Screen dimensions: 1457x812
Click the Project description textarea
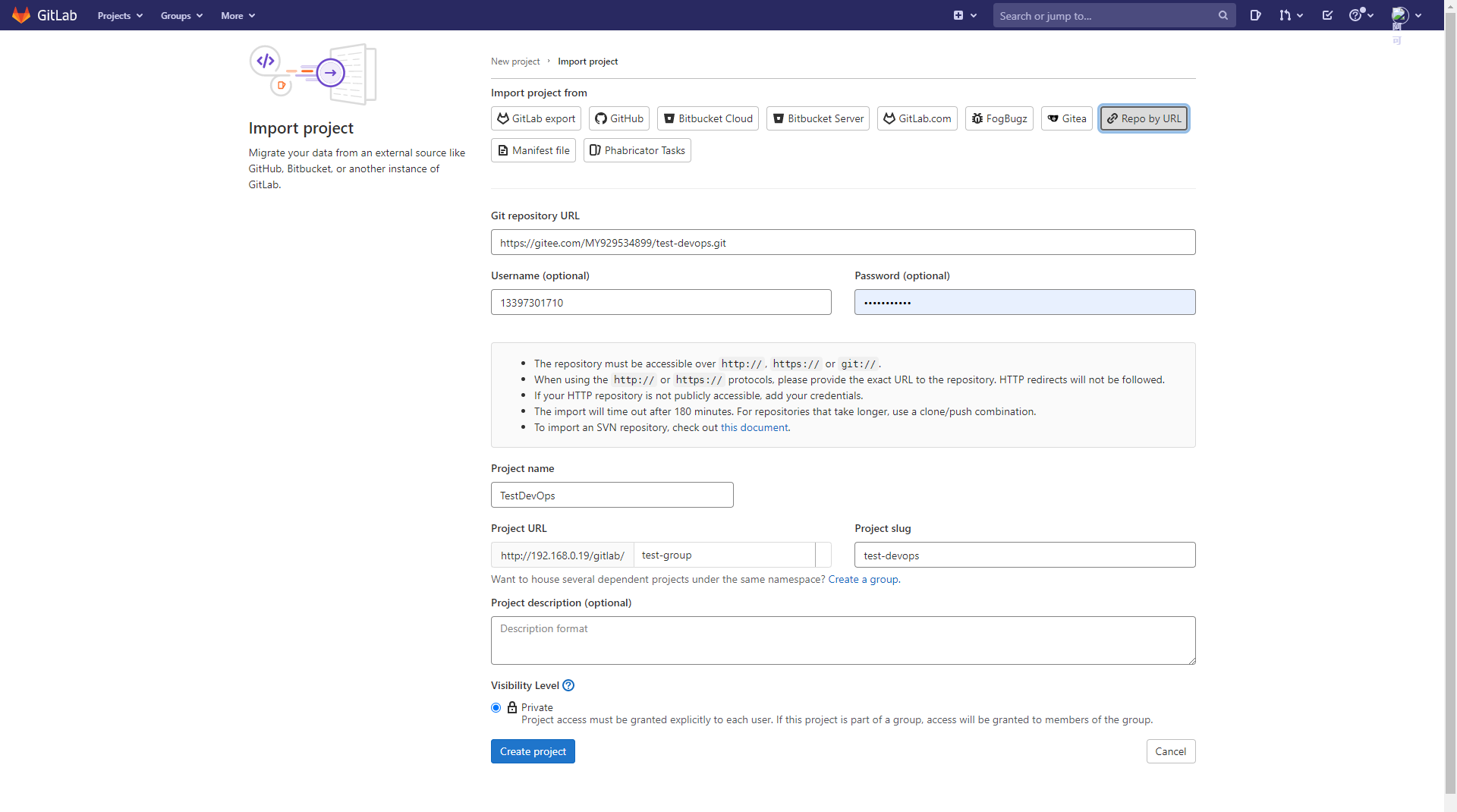click(x=843, y=640)
